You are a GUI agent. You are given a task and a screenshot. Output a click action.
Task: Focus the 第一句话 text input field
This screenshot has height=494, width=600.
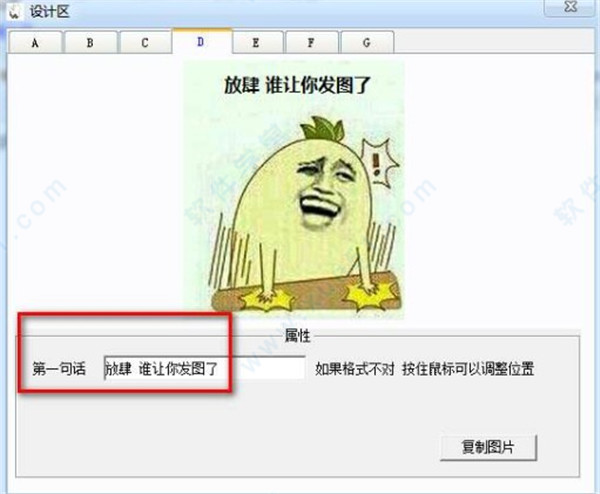point(204,368)
